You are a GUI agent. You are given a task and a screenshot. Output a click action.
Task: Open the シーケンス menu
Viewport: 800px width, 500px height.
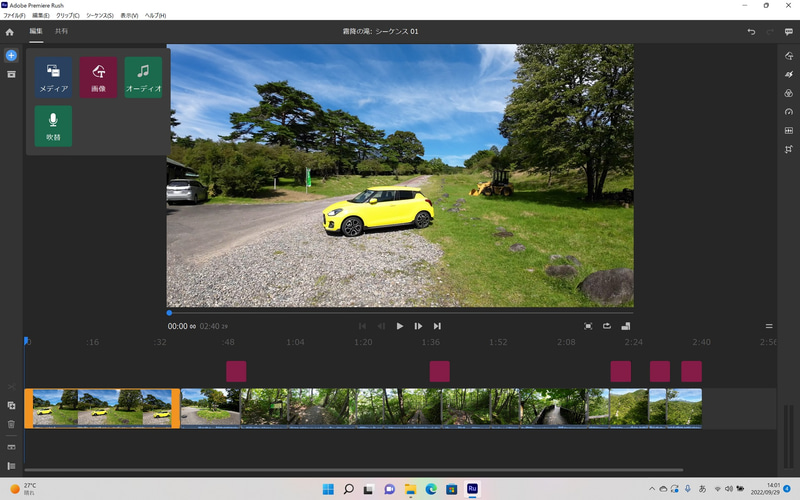[x=99, y=15]
